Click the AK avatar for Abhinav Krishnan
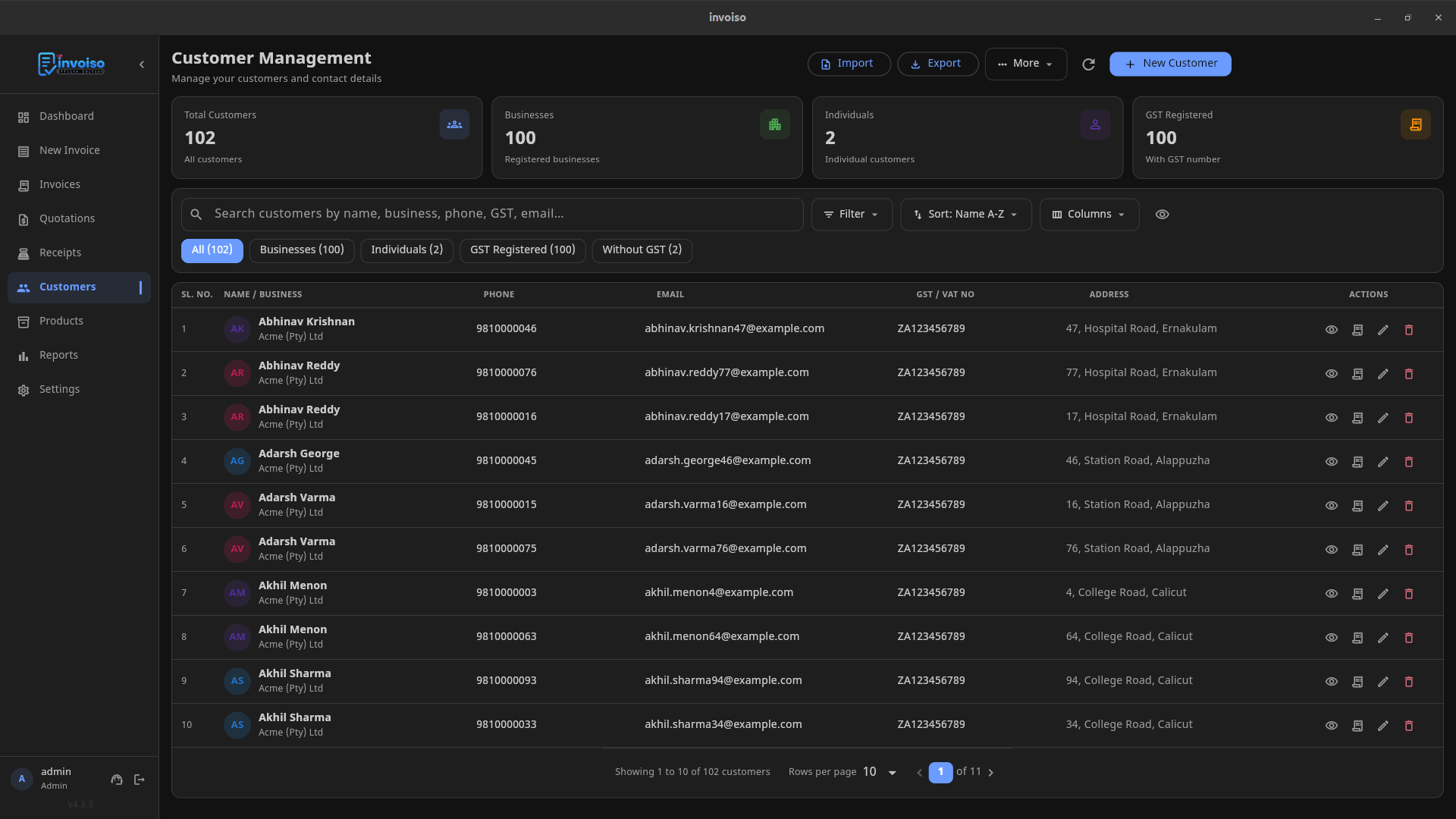Image resolution: width=1456 pixels, height=819 pixels. [x=237, y=329]
